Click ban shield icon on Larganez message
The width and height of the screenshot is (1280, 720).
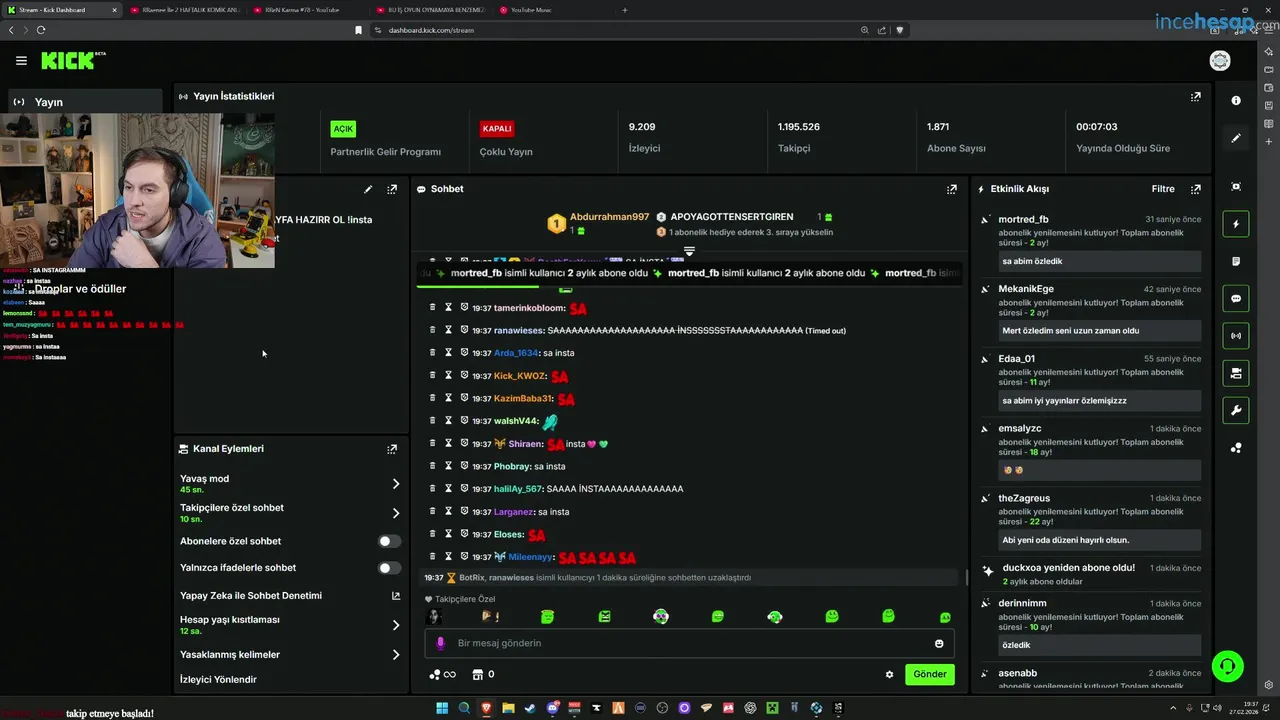tap(464, 511)
